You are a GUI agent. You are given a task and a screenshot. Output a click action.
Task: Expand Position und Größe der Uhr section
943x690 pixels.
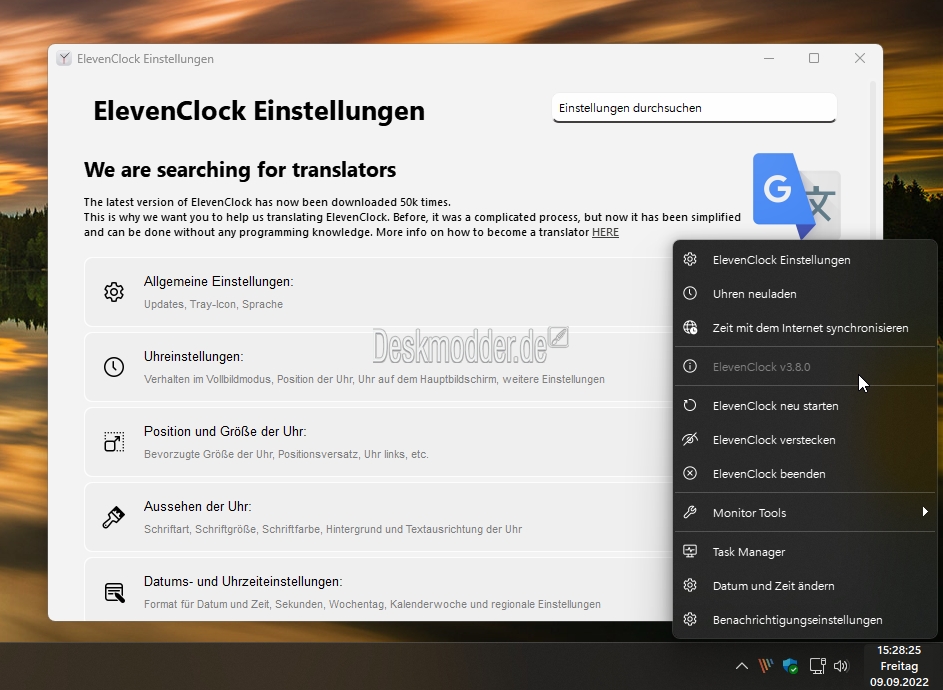pos(378,442)
